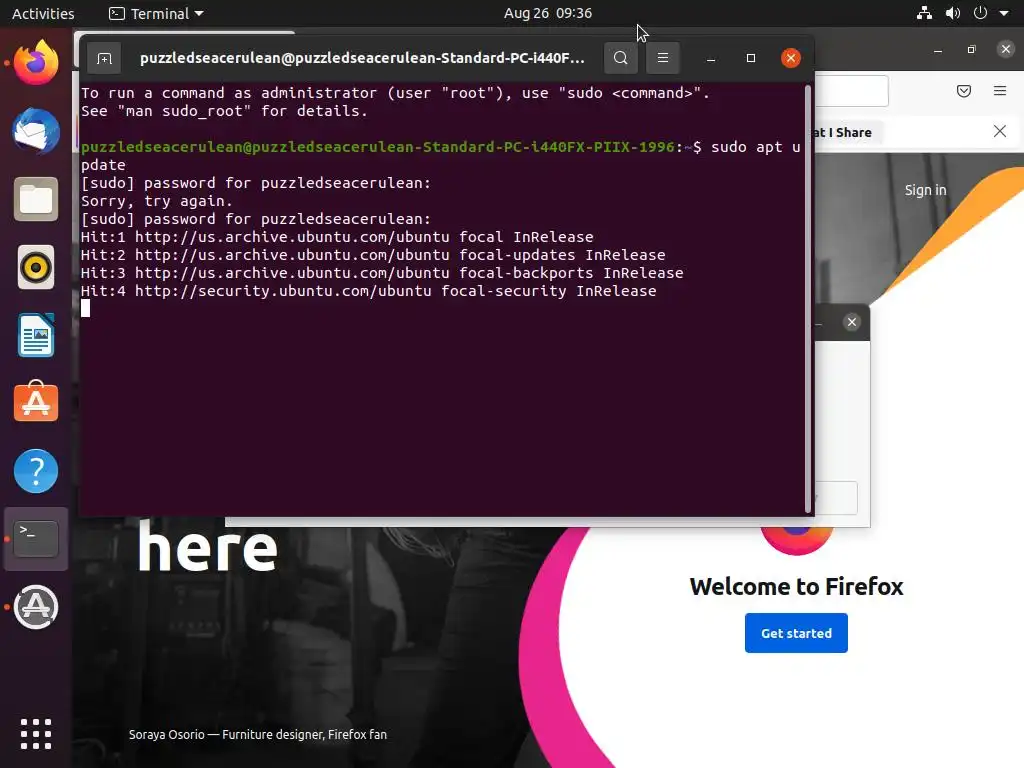Image resolution: width=1024 pixels, height=768 pixels.
Task: Open Activities overview
Action: click(x=43, y=13)
